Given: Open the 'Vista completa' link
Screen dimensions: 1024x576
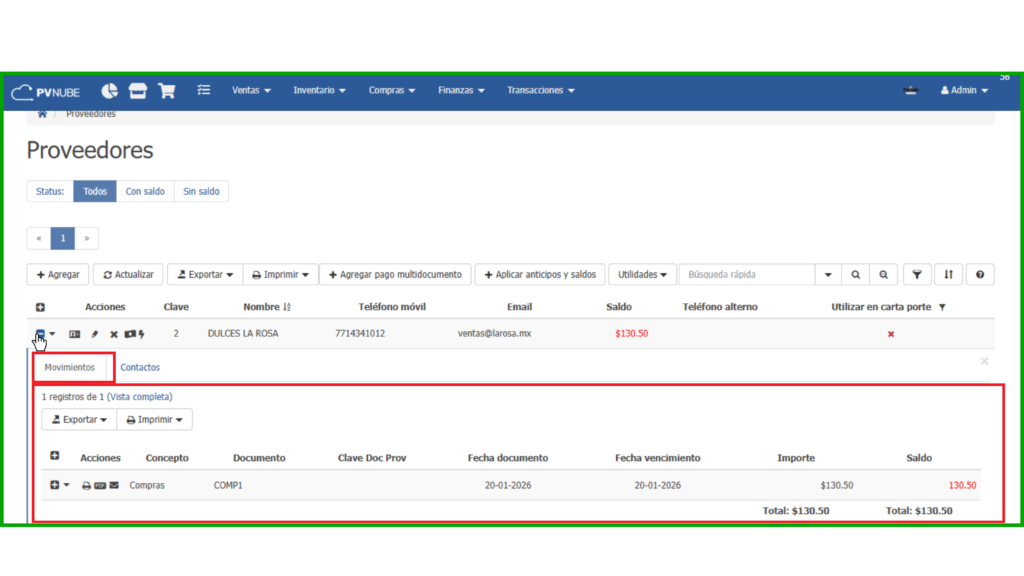Looking at the screenshot, I should coord(140,397).
